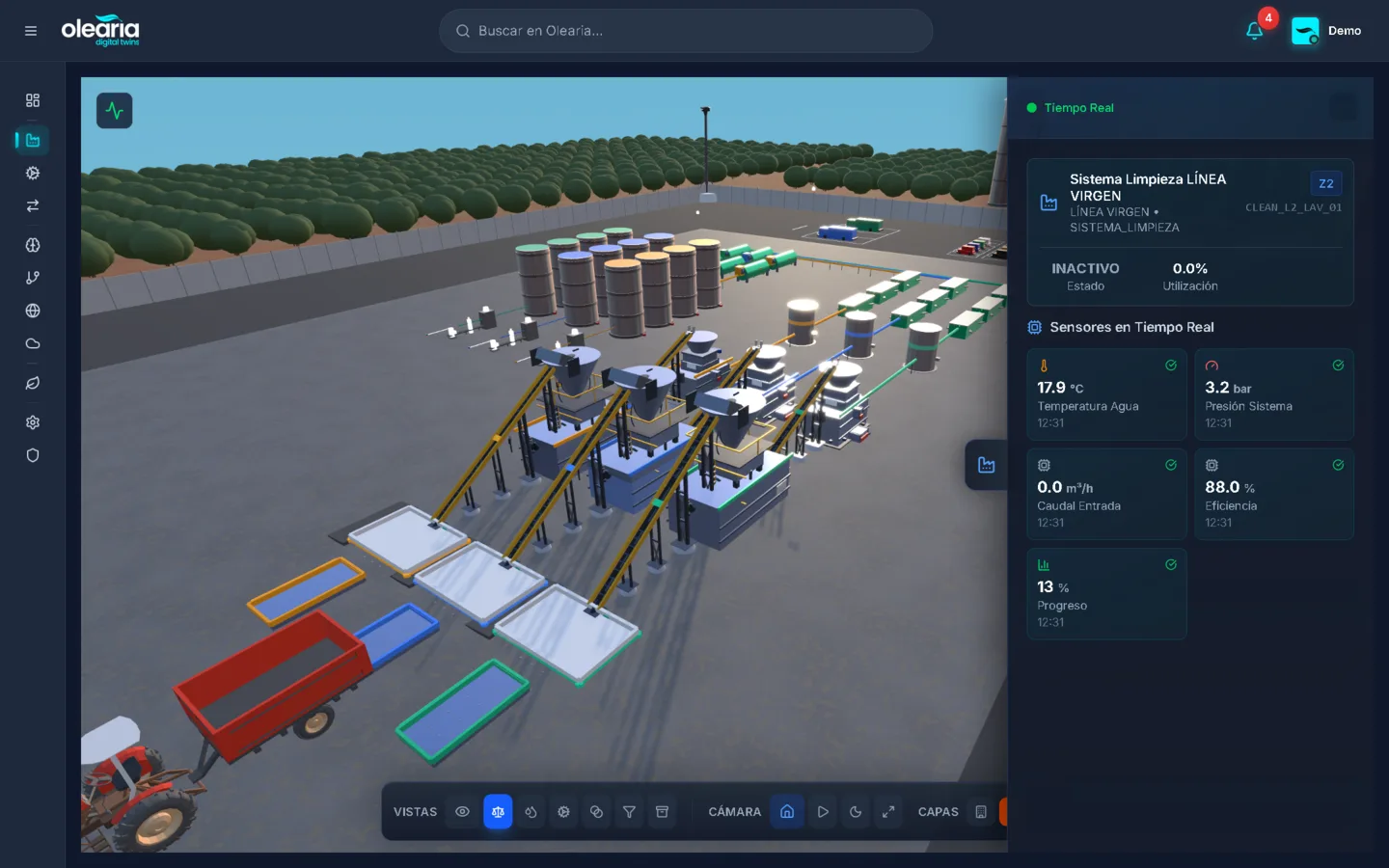The height and width of the screenshot is (868, 1389).
Task: Select the active factory plant sidebar item
Action: point(33,141)
